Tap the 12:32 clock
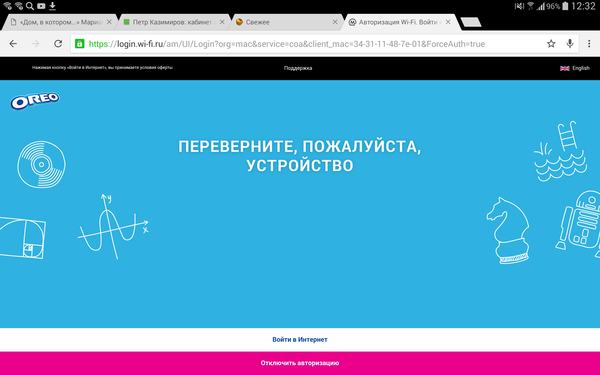The width and height of the screenshot is (600, 375). pyautogui.click(x=583, y=6)
